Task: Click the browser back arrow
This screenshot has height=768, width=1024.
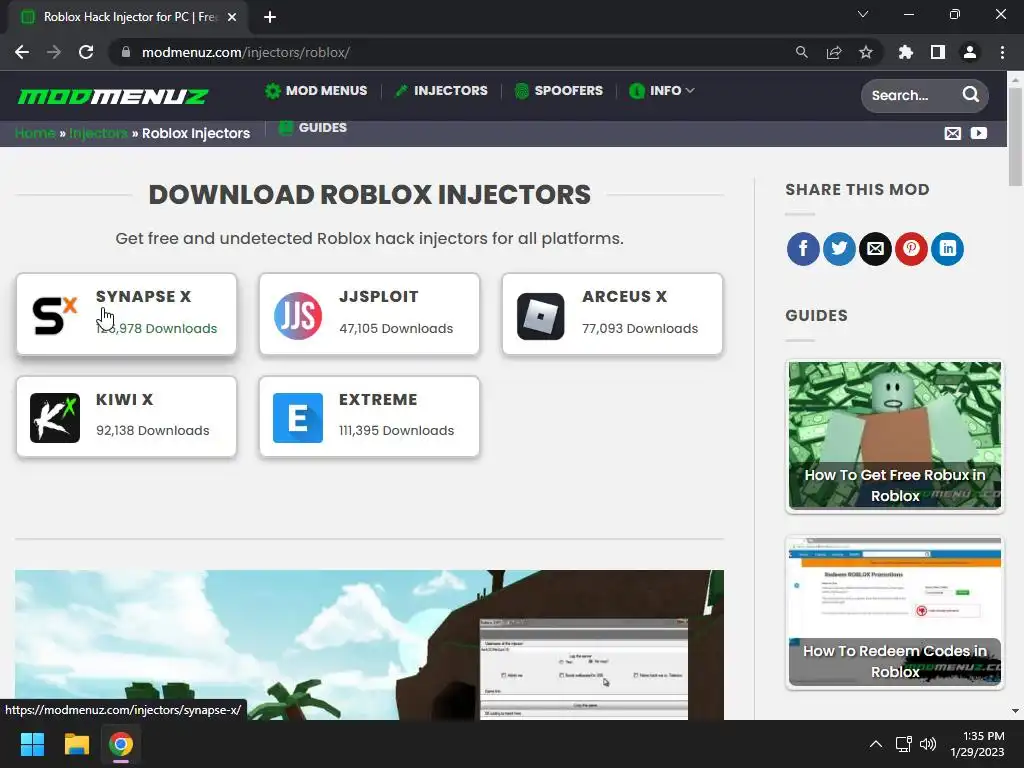Action: pos(22,52)
